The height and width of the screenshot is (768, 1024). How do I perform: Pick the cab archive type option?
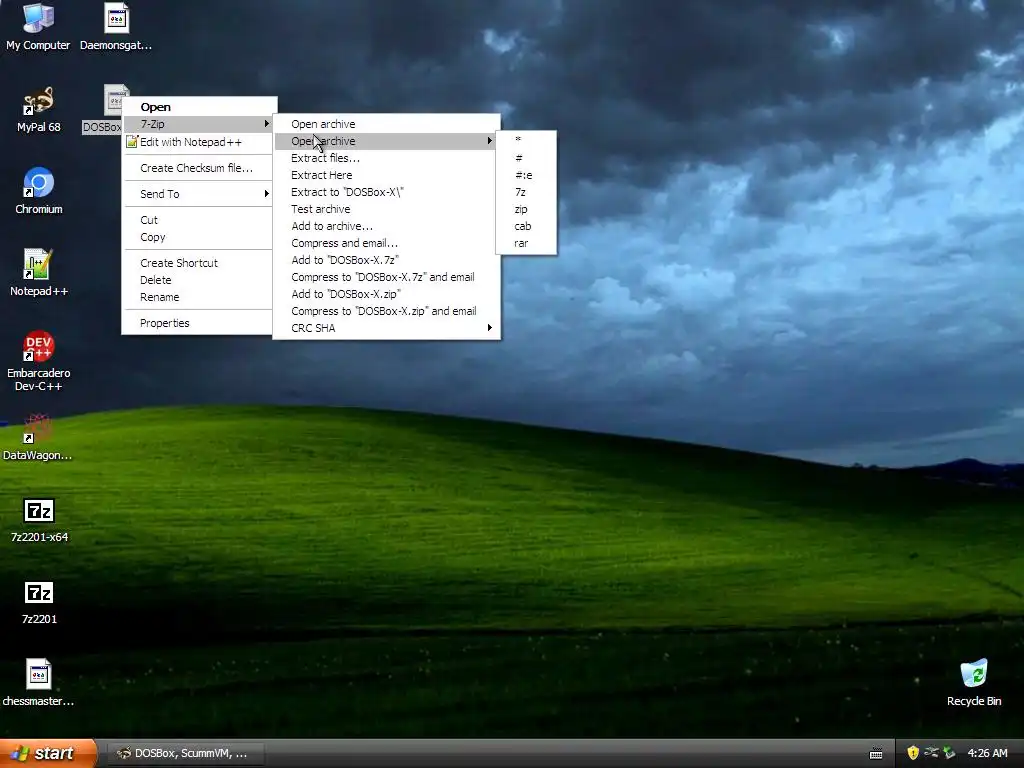[x=526, y=226]
